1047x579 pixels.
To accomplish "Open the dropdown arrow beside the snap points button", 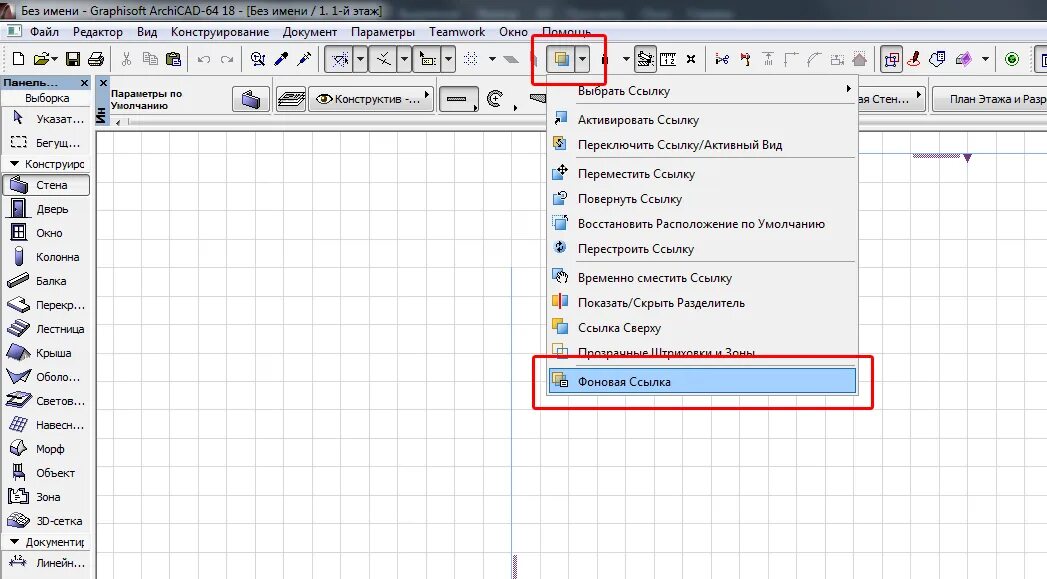I will (x=404, y=59).
